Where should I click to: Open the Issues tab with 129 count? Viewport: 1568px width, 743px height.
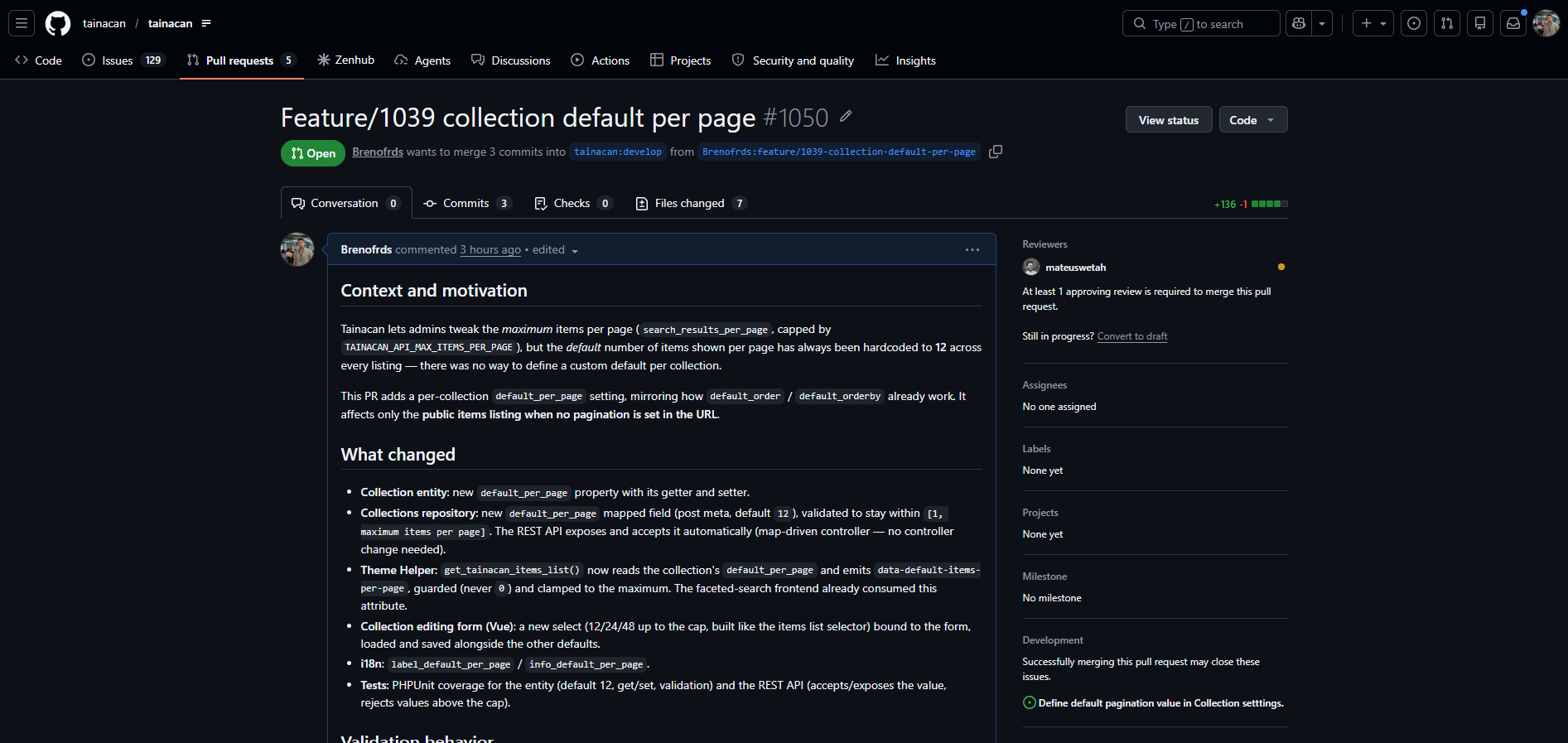123,60
